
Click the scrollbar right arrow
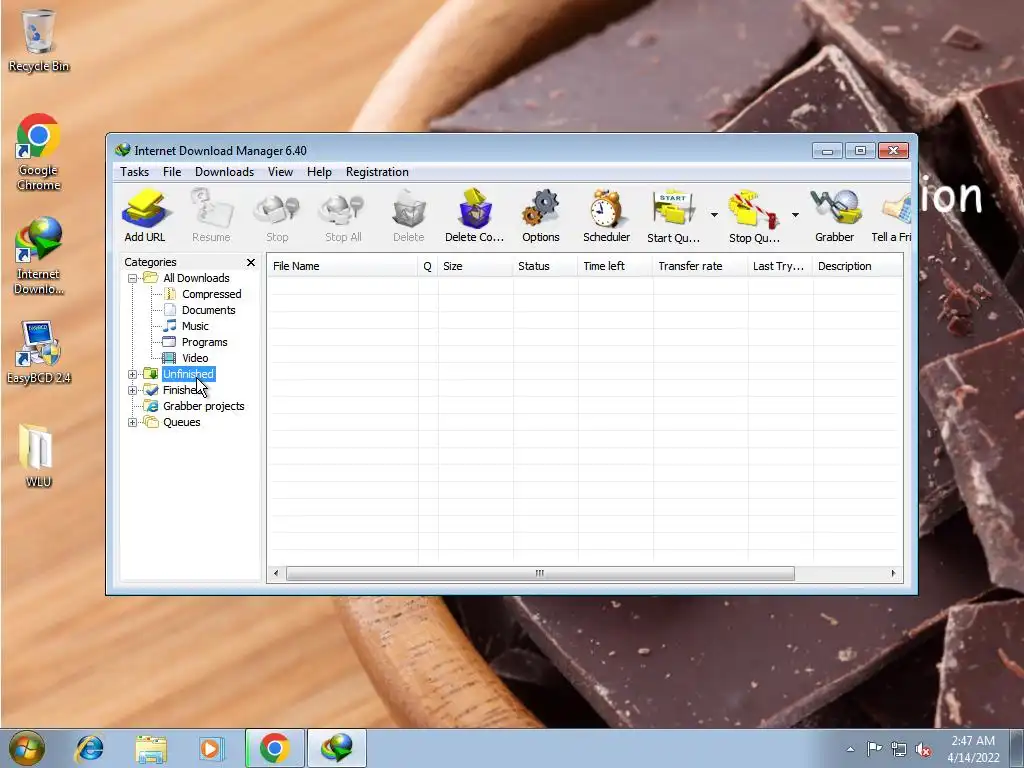coord(893,573)
